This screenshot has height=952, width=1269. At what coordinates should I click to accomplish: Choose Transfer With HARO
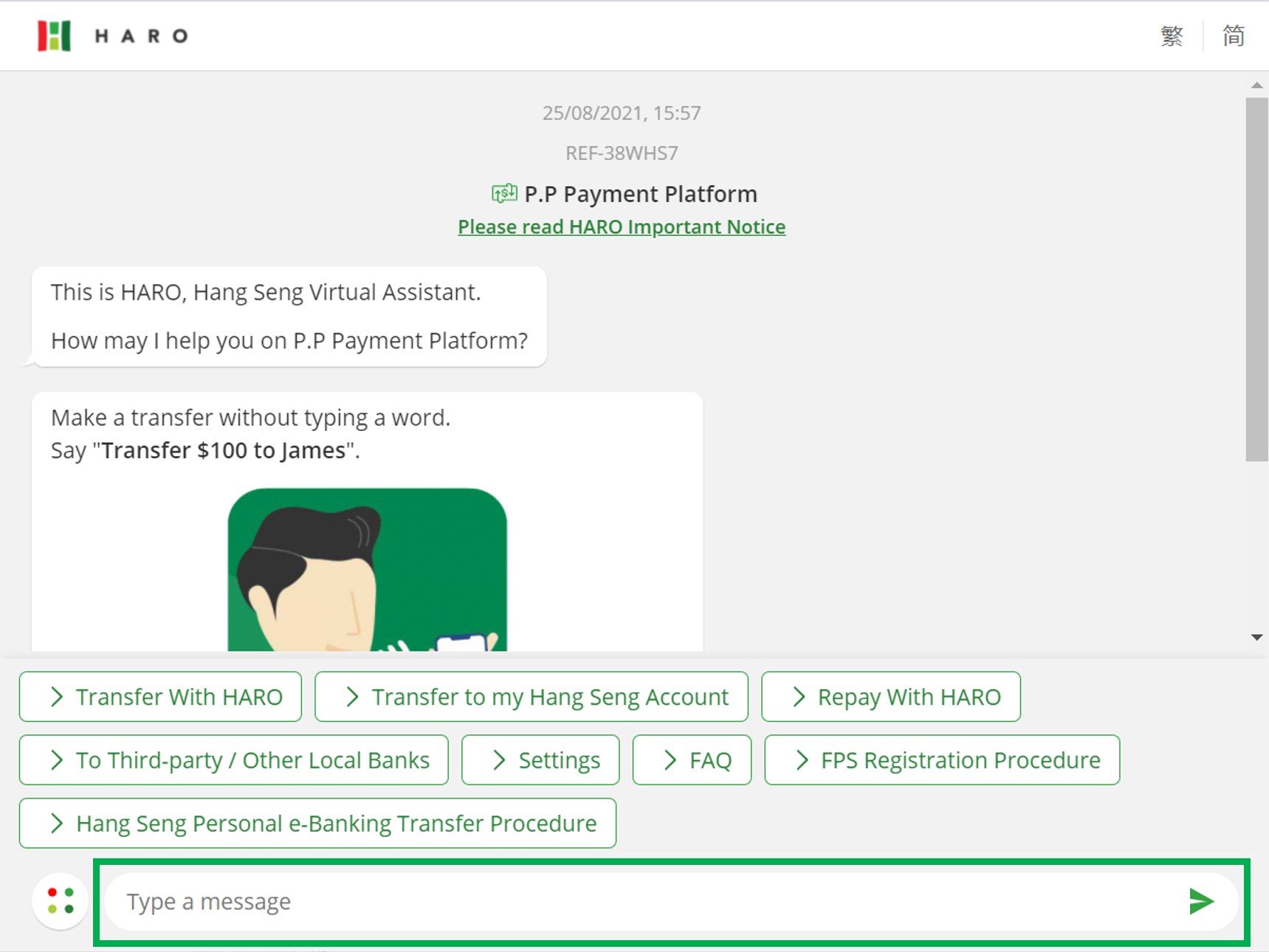tap(160, 697)
